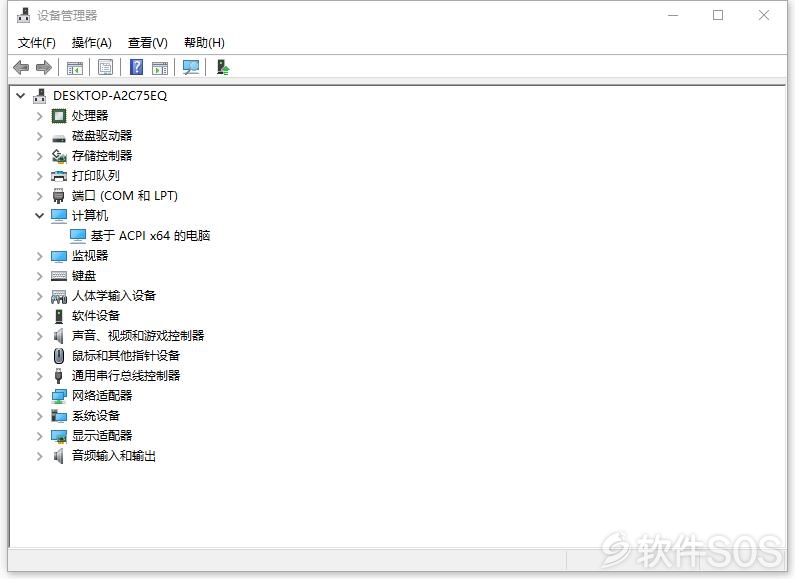Select the 处理器 label
The width and height of the screenshot is (795, 579).
90,116
